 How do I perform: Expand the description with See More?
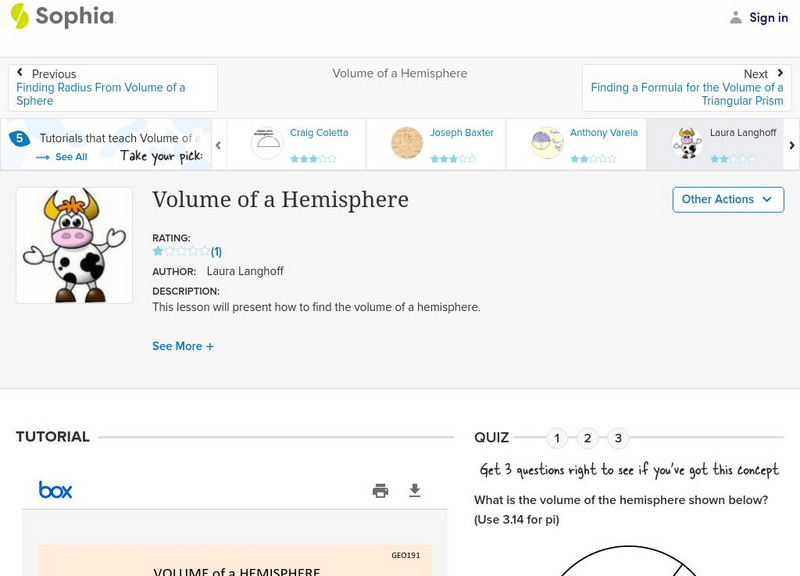(x=182, y=346)
